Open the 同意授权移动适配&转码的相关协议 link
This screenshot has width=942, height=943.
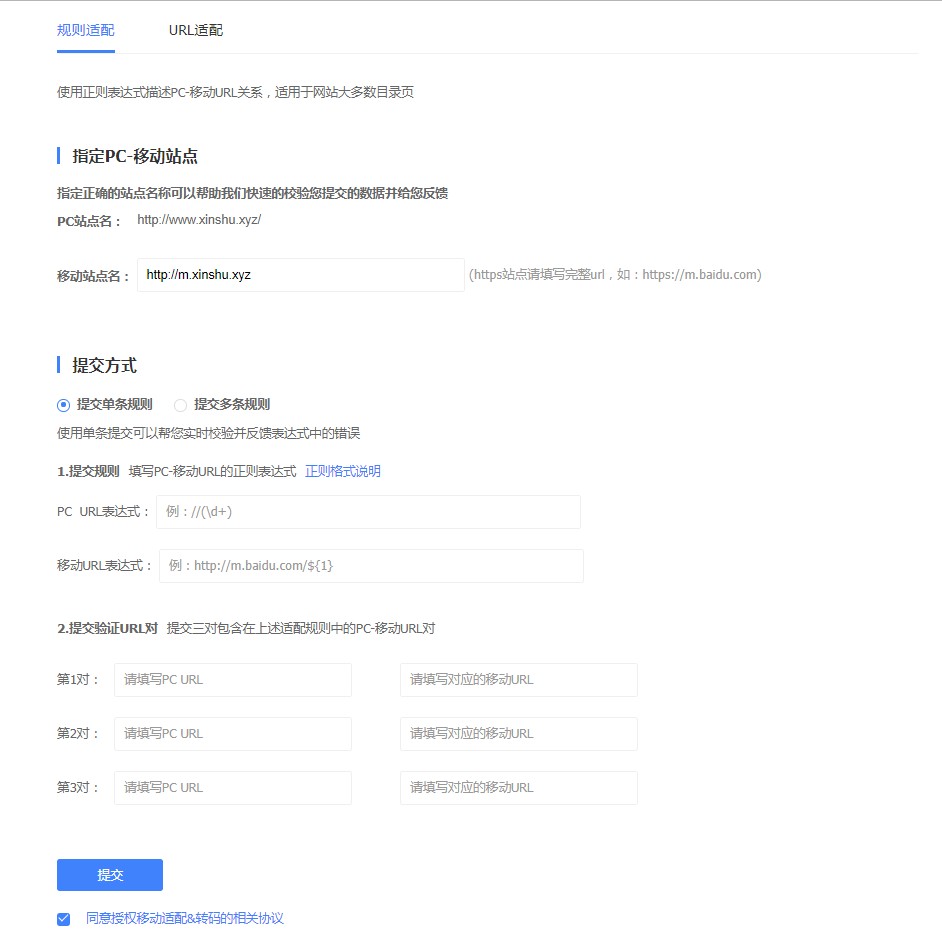coord(185,918)
